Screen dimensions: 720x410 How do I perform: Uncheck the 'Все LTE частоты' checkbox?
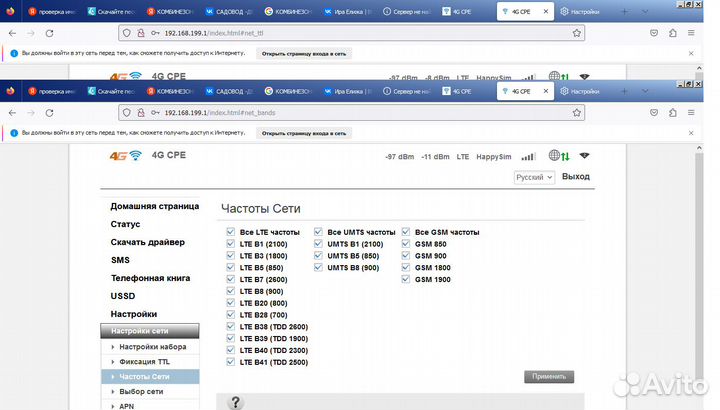(231, 232)
